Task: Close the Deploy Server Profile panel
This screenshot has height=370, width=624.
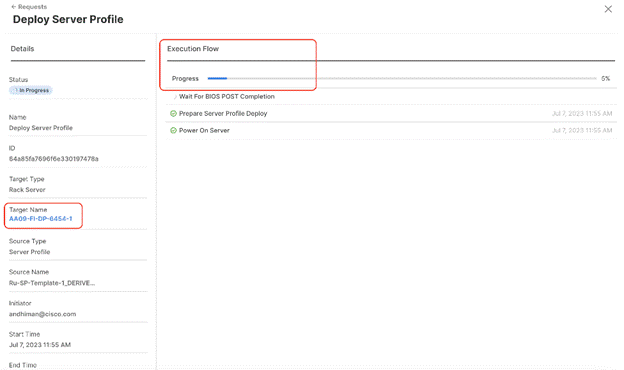Action: [x=608, y=9]
